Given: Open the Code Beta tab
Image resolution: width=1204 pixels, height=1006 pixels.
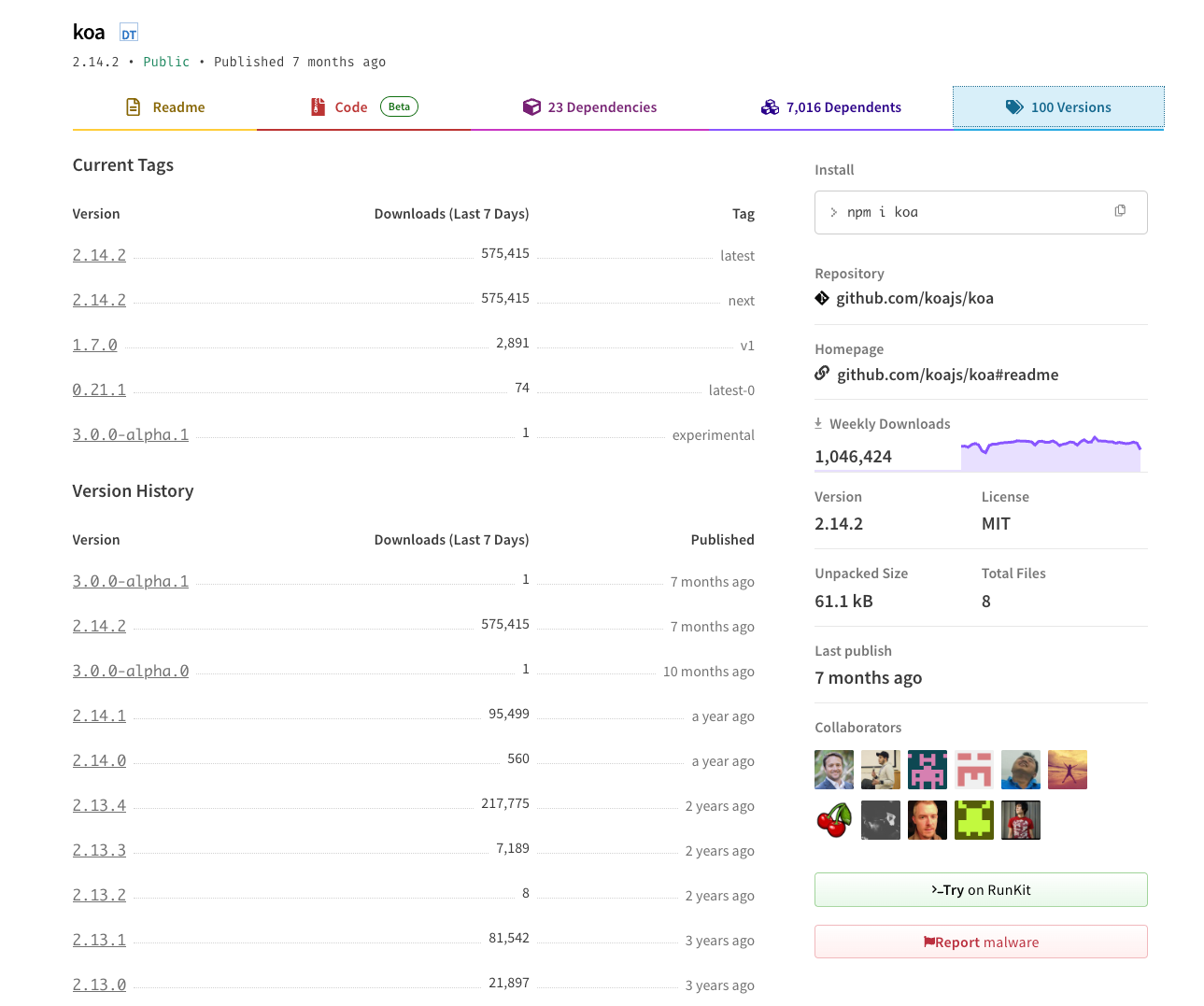Looking at the screenshot, I should pyautogui.click(x=363, y=107).
